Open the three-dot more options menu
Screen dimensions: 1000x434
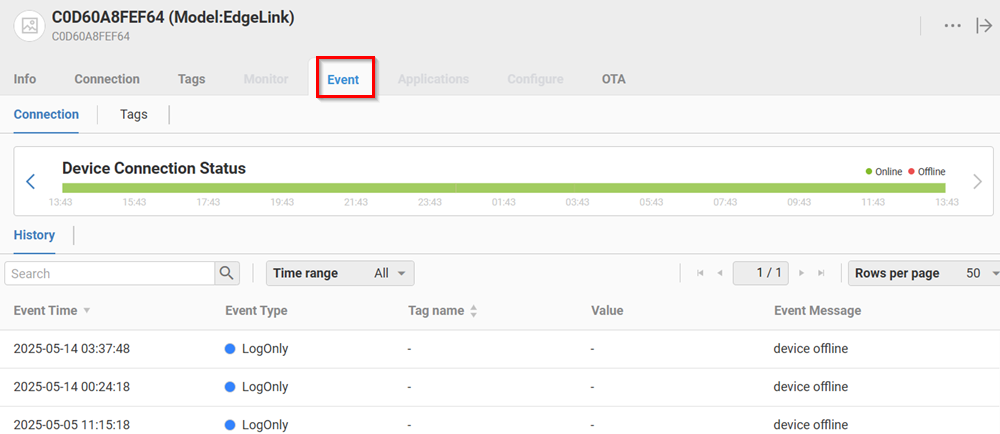tap(952, 26)
